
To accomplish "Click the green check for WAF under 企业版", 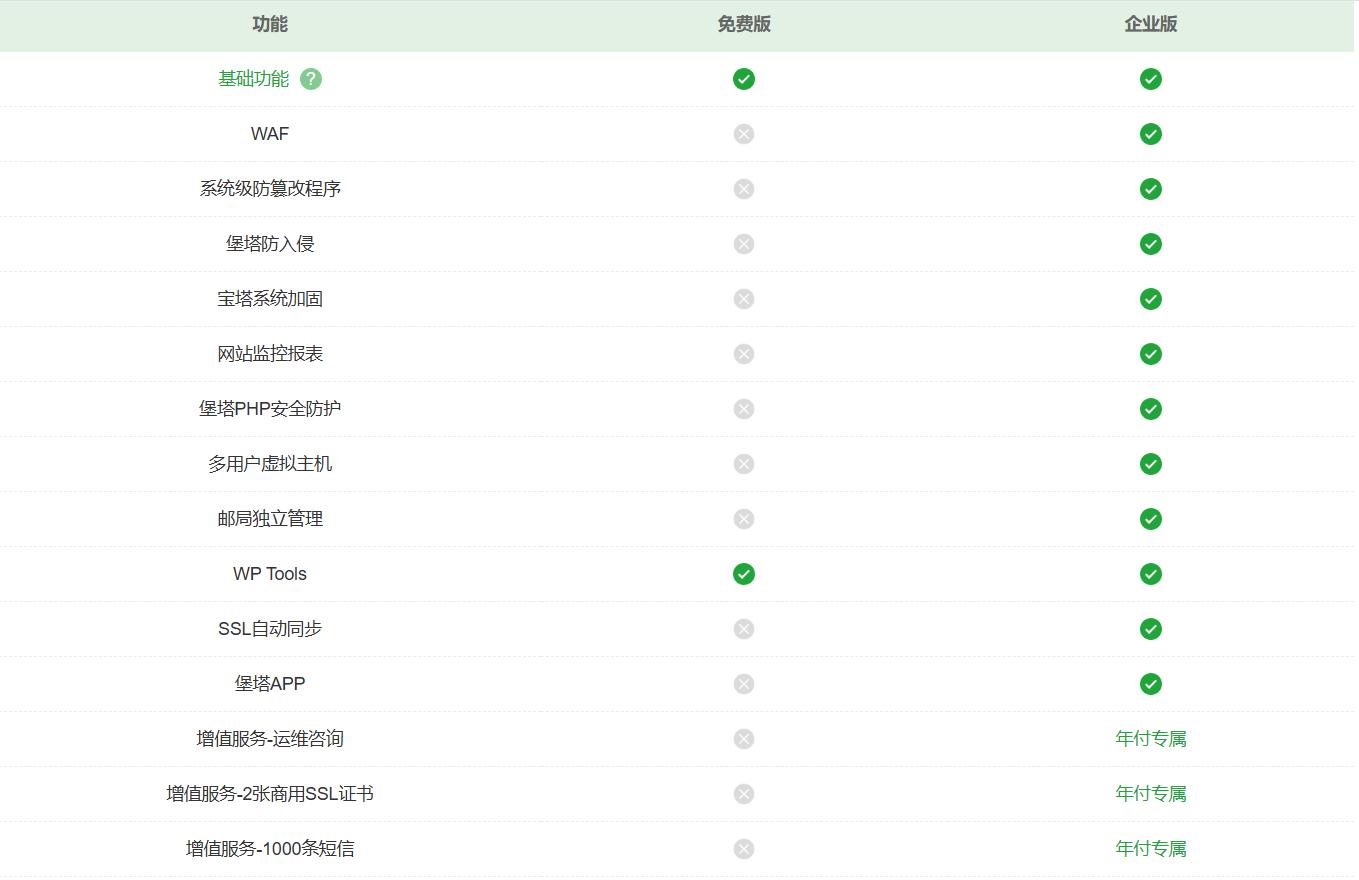I will 1150,134.
